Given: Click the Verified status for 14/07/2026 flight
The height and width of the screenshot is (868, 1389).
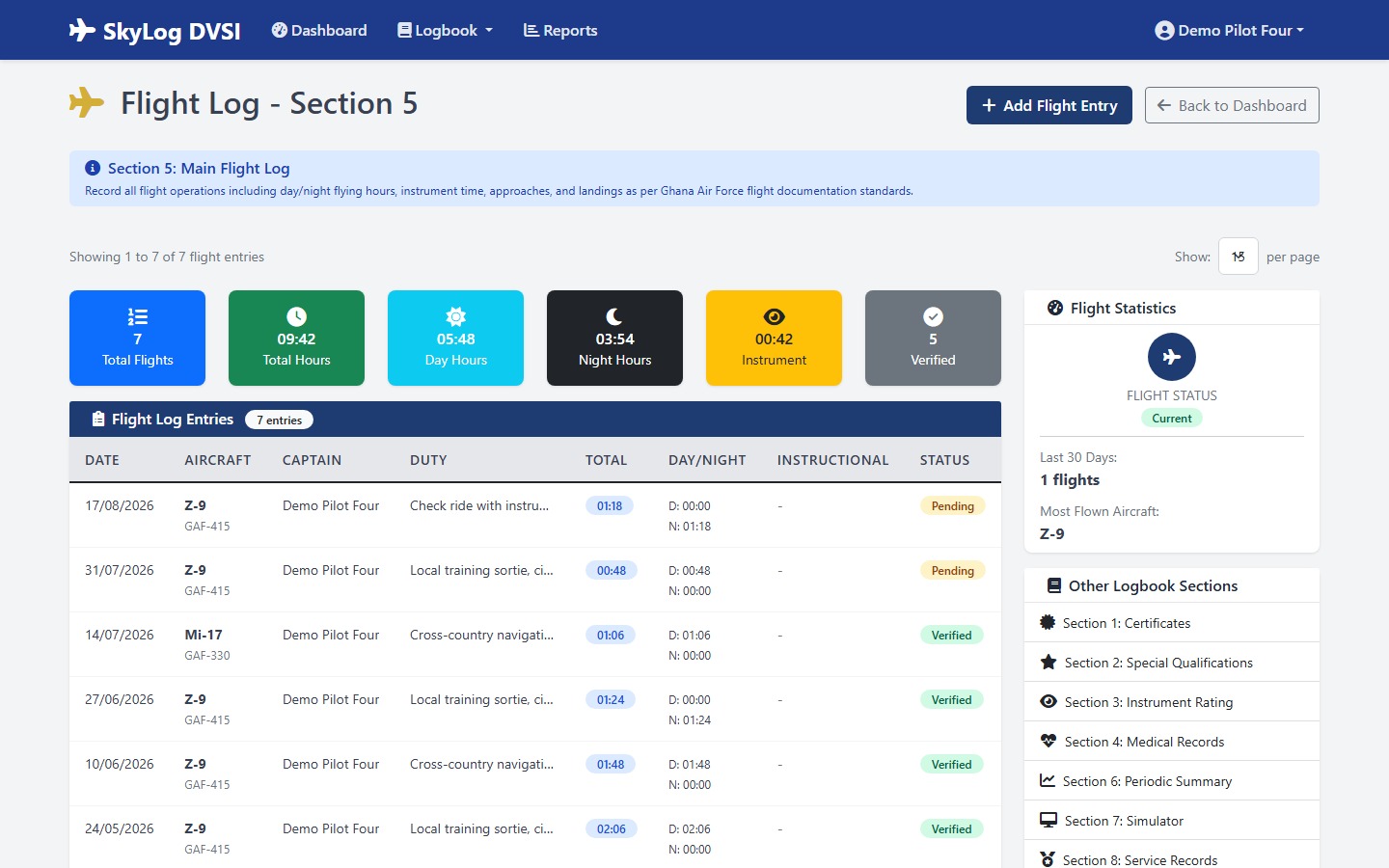Looking at the screenshot, I should 952,636.
